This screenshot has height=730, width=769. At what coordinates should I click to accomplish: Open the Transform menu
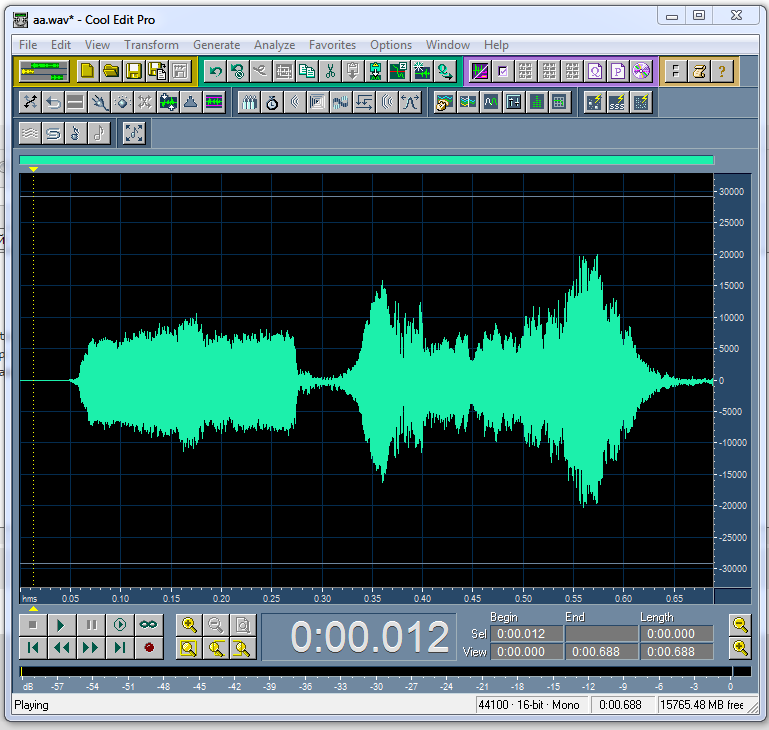tap(151, 45)
